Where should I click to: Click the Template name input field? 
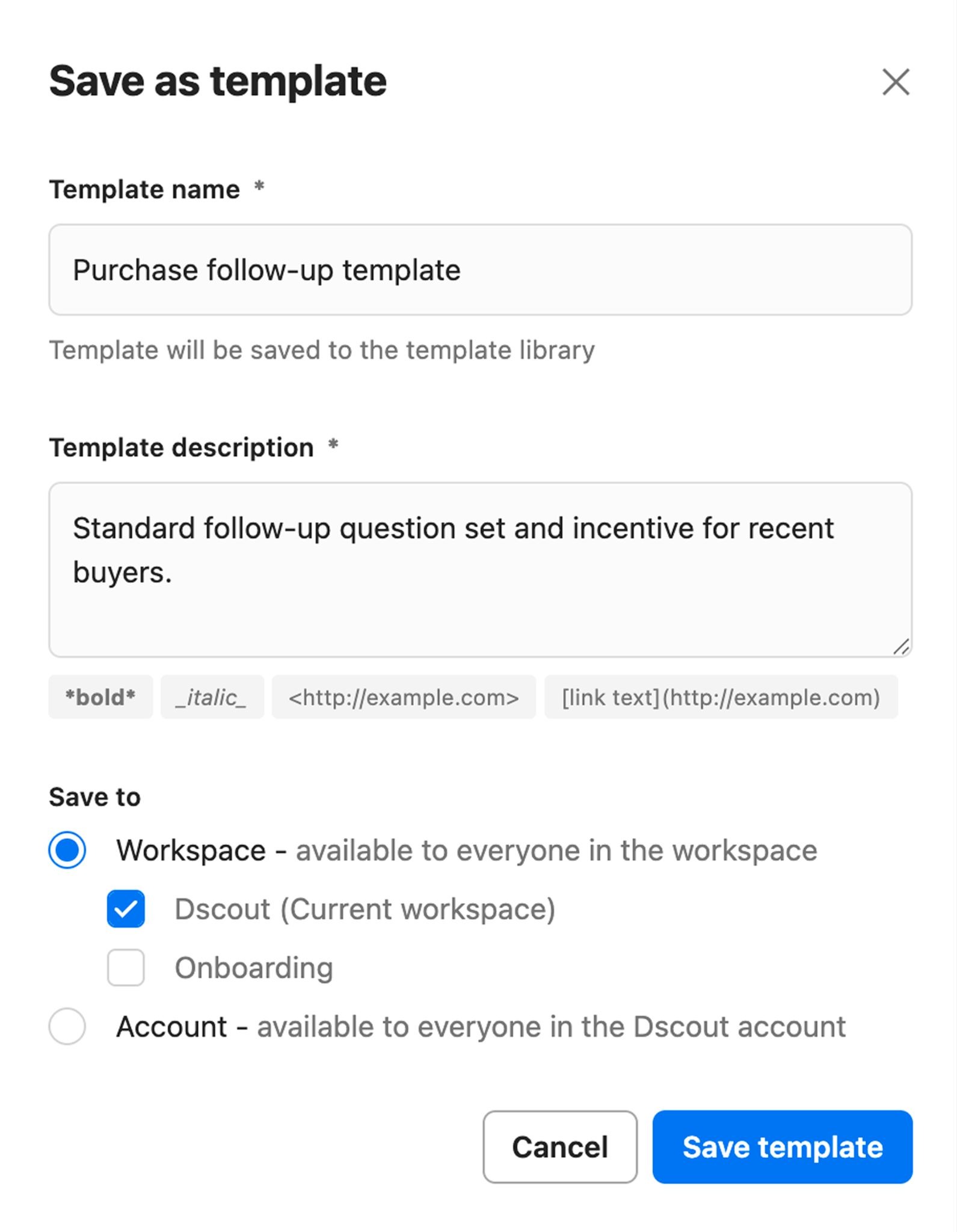[480, 270]
